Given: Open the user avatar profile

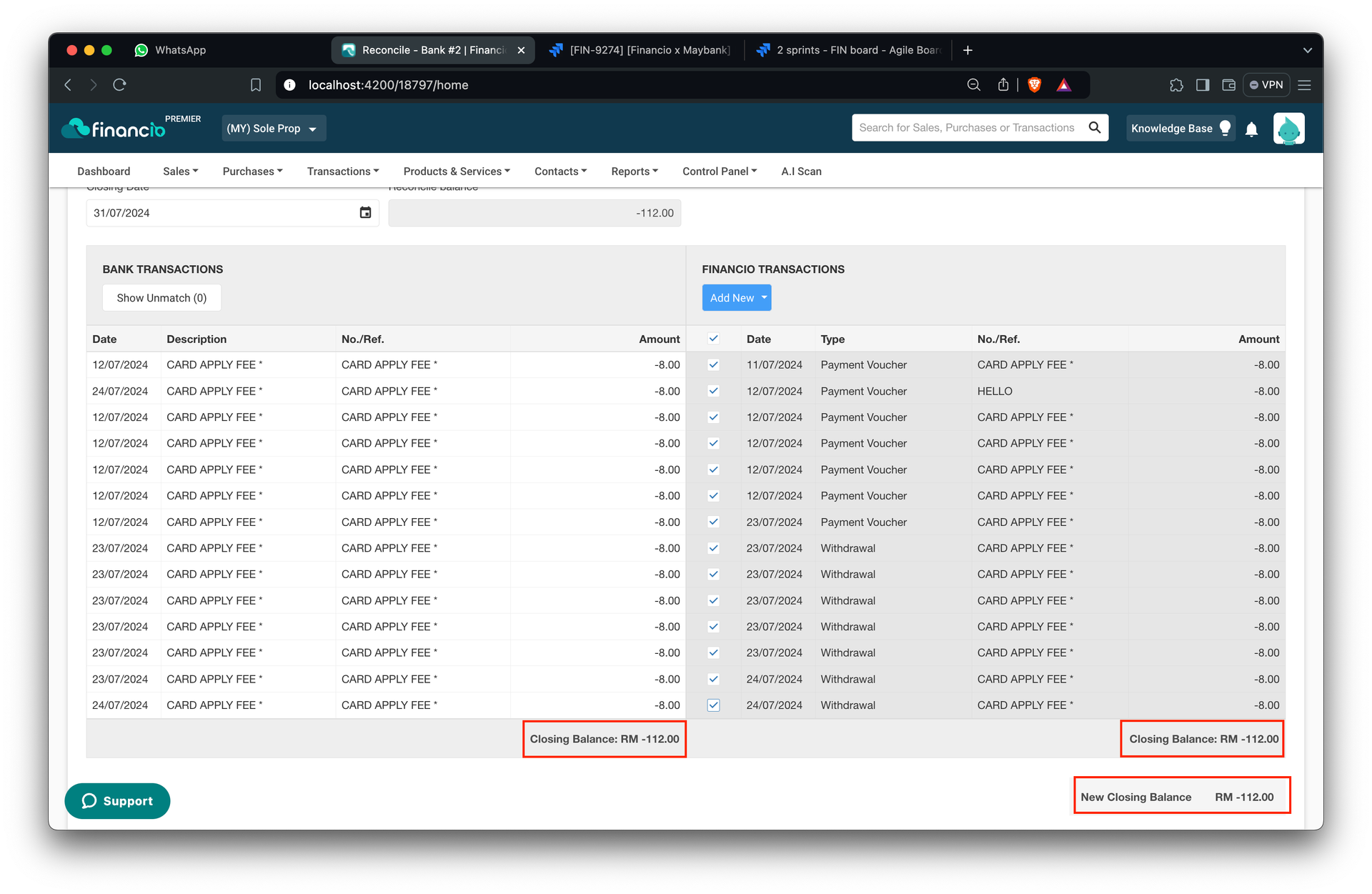Looking at the screenshot, I should point(1288,129).
